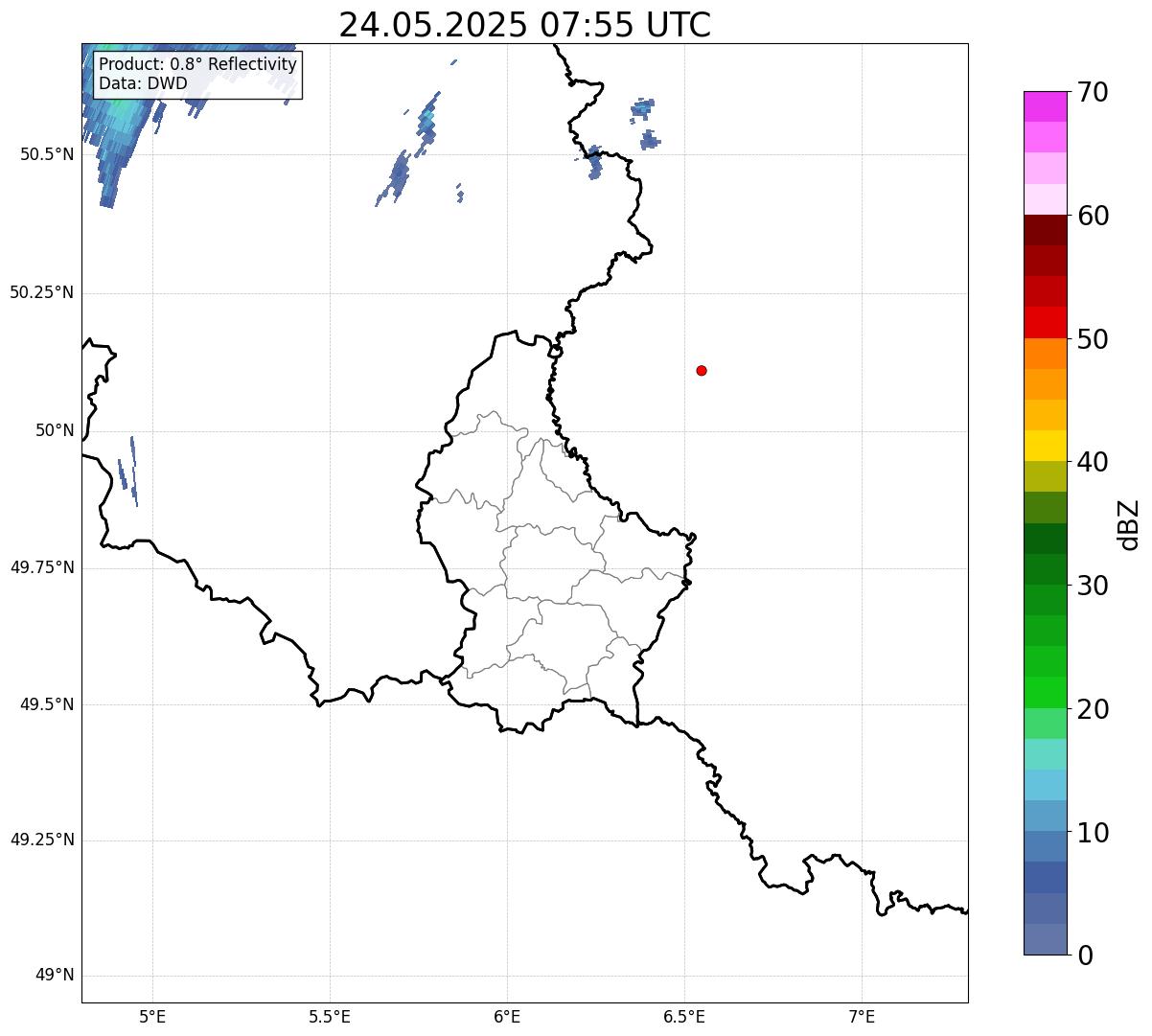Click the 50.25°N latitude label

point(42,293)
